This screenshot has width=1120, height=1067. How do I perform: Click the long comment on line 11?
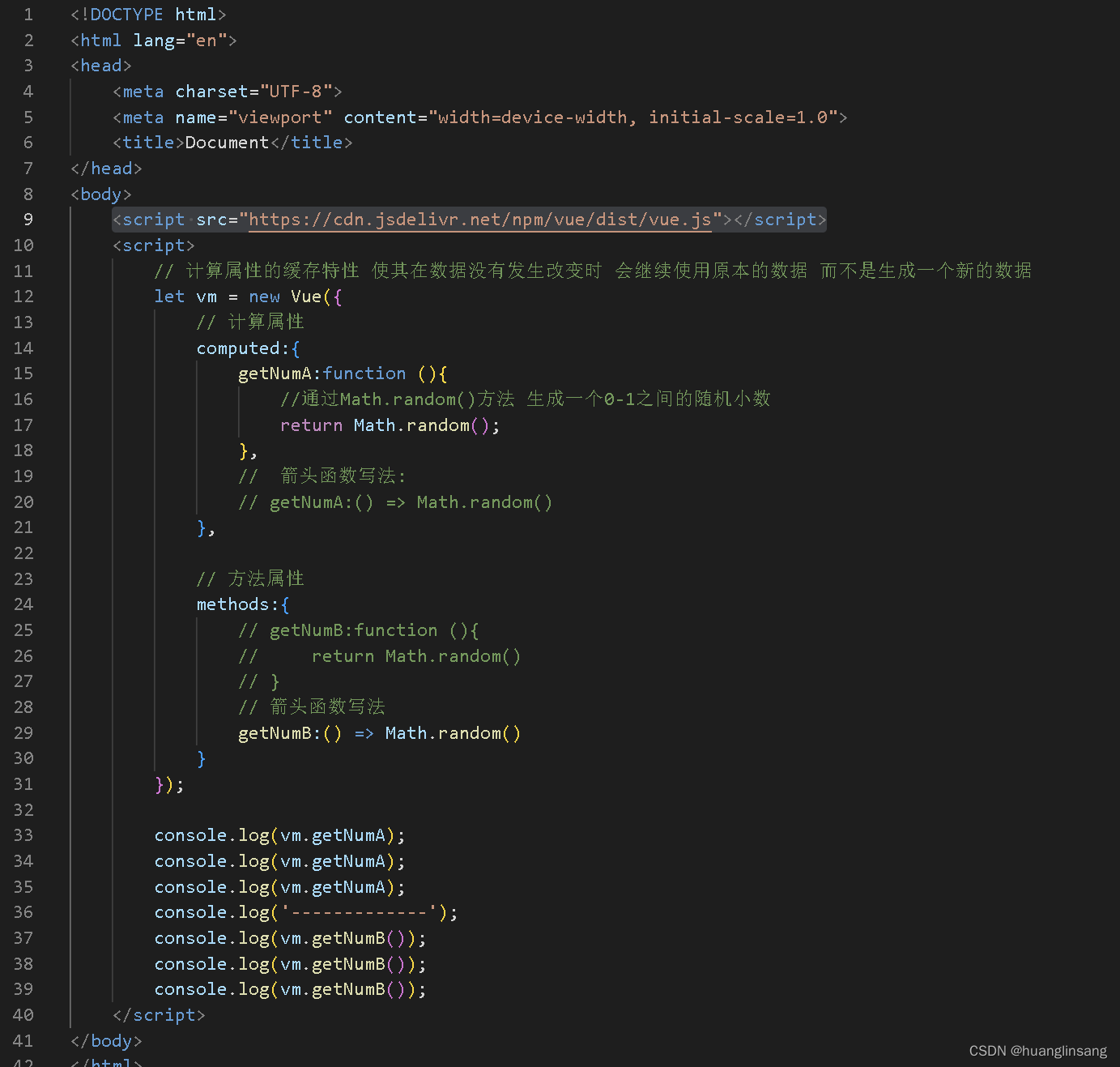click(593, 271)
